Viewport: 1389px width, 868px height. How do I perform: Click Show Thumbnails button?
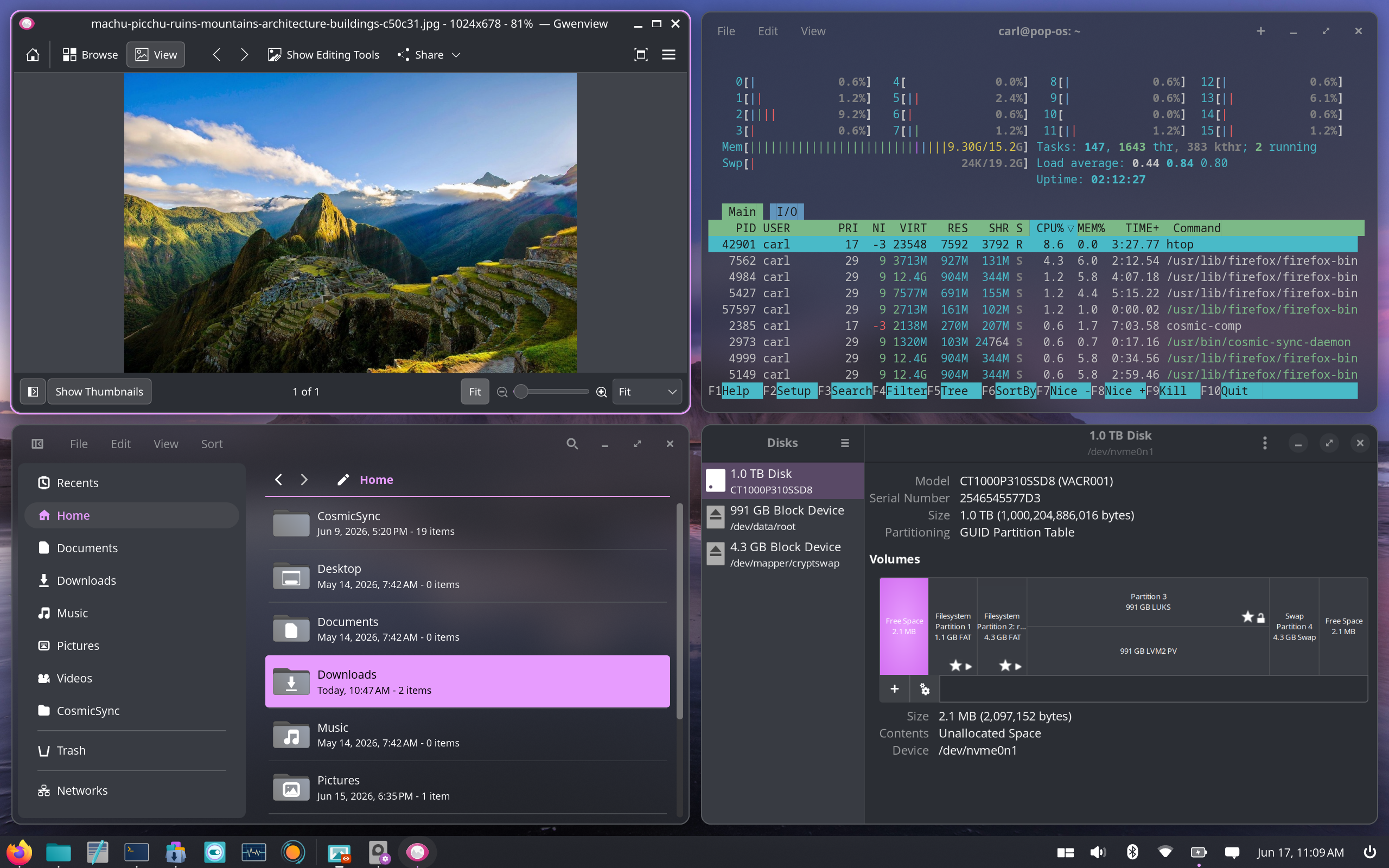tap(99, 392)
